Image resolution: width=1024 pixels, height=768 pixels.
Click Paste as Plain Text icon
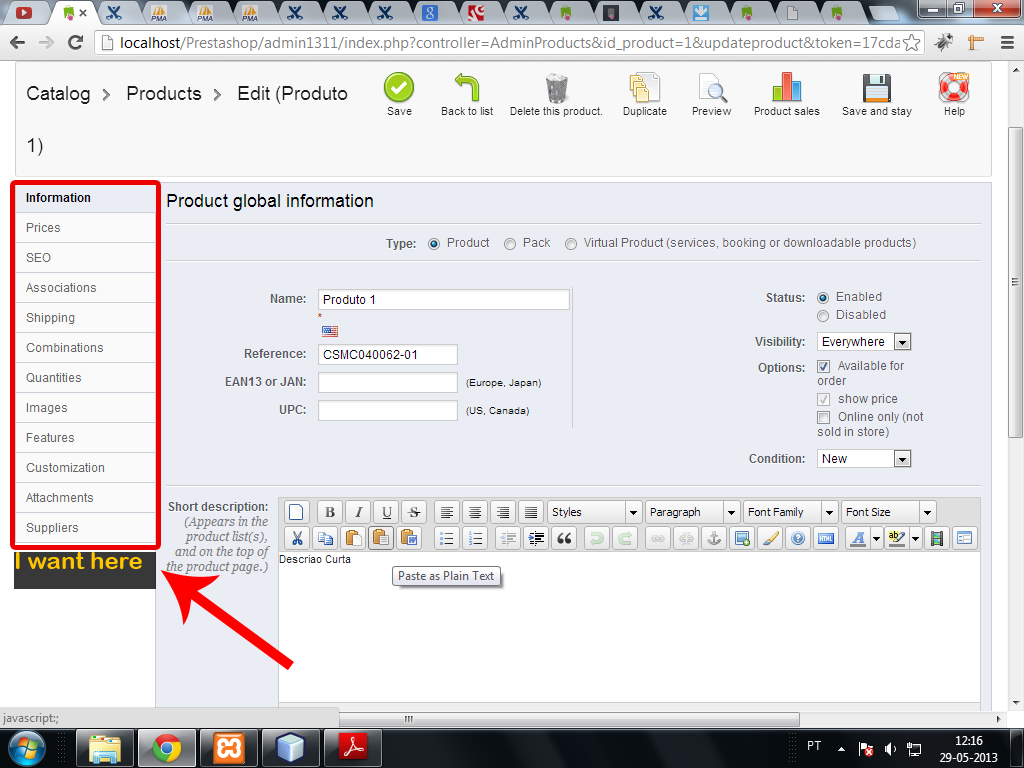click(381, 539)
